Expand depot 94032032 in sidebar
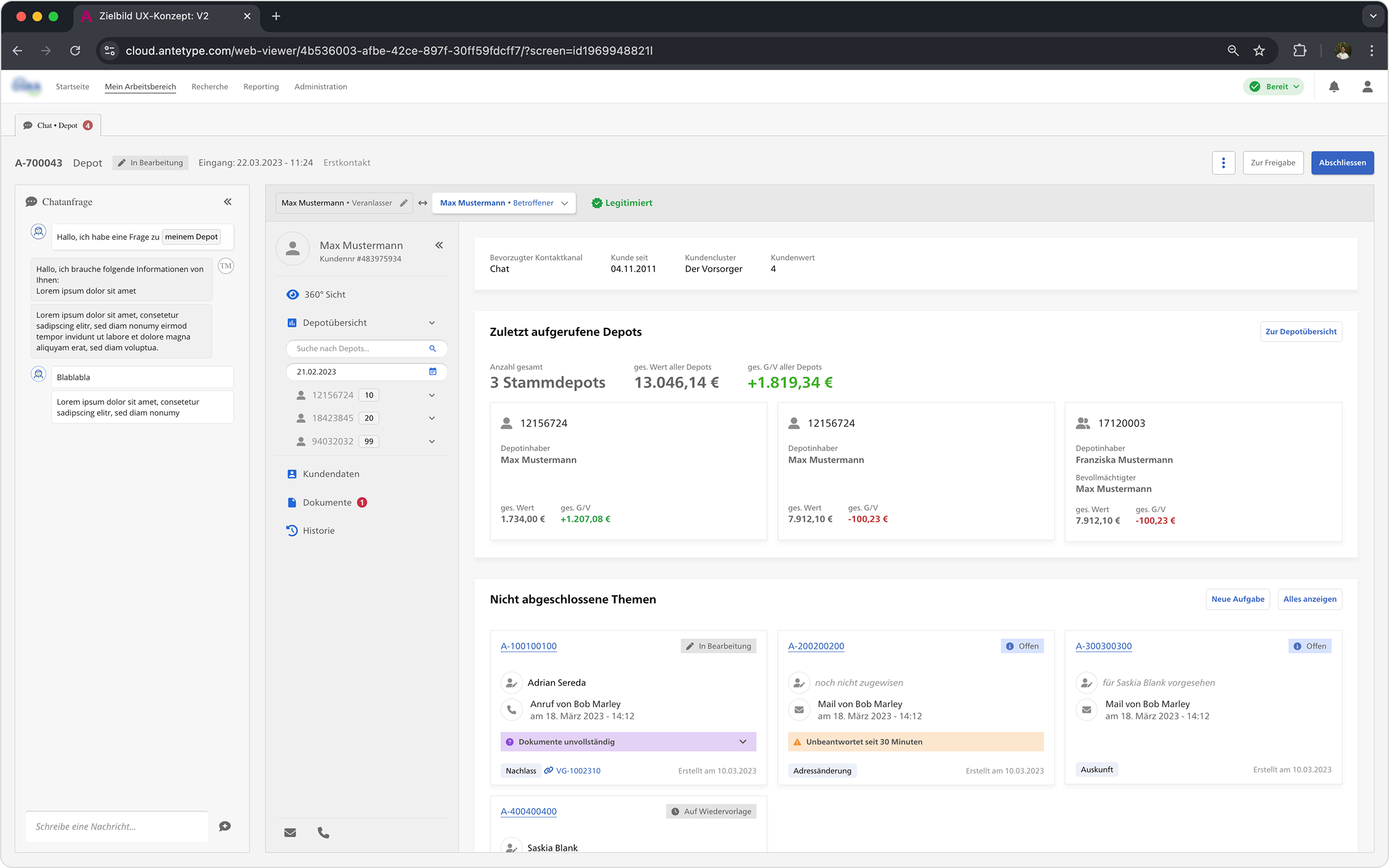1389x868 pixels. [x=432, y=441]
